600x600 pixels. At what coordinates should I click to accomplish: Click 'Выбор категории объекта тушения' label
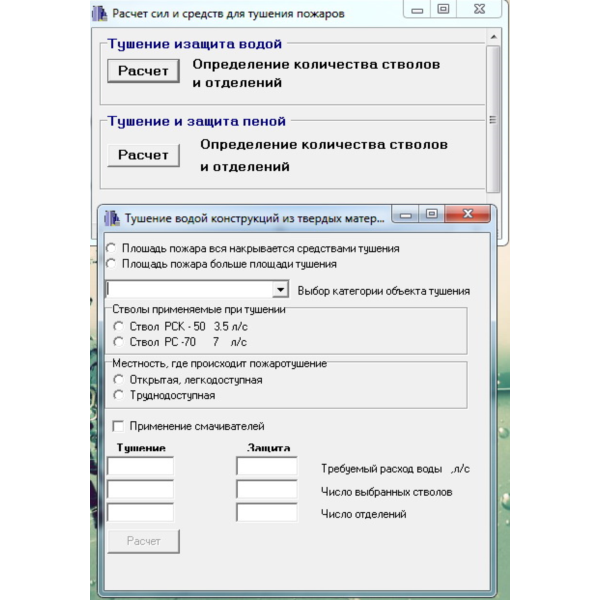point(384,291)
